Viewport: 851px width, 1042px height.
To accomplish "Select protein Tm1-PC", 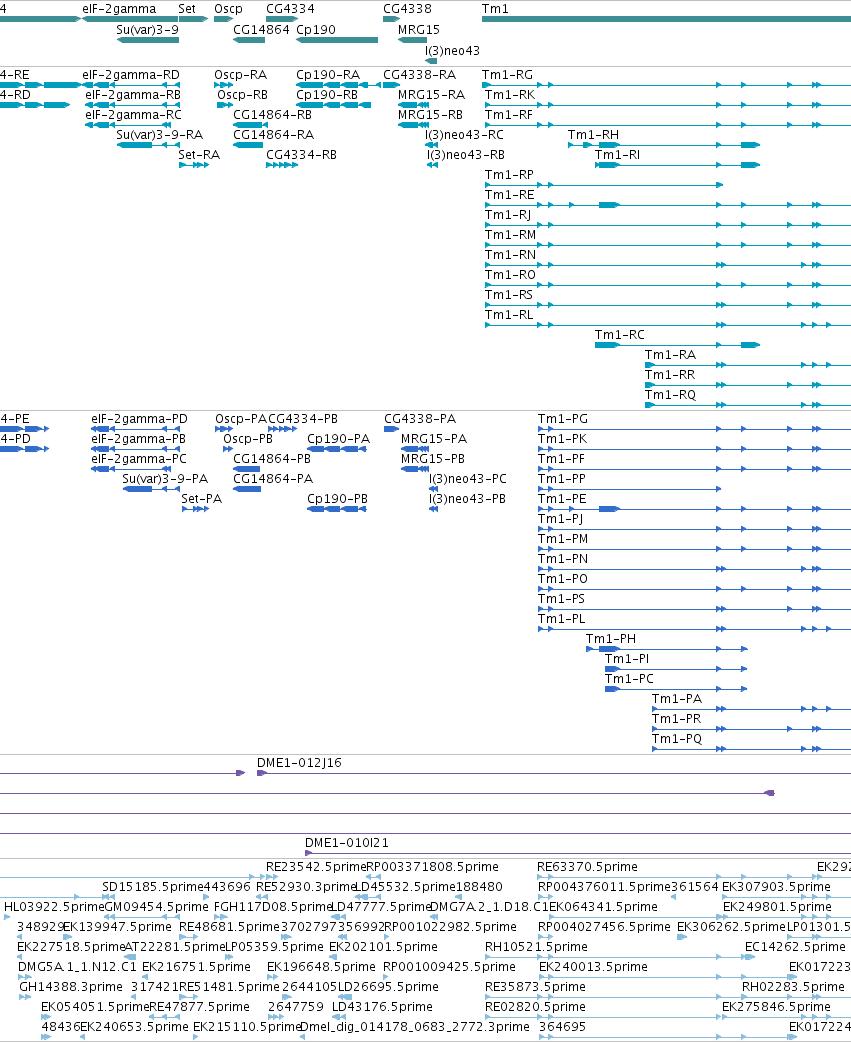I will point(676,688).
